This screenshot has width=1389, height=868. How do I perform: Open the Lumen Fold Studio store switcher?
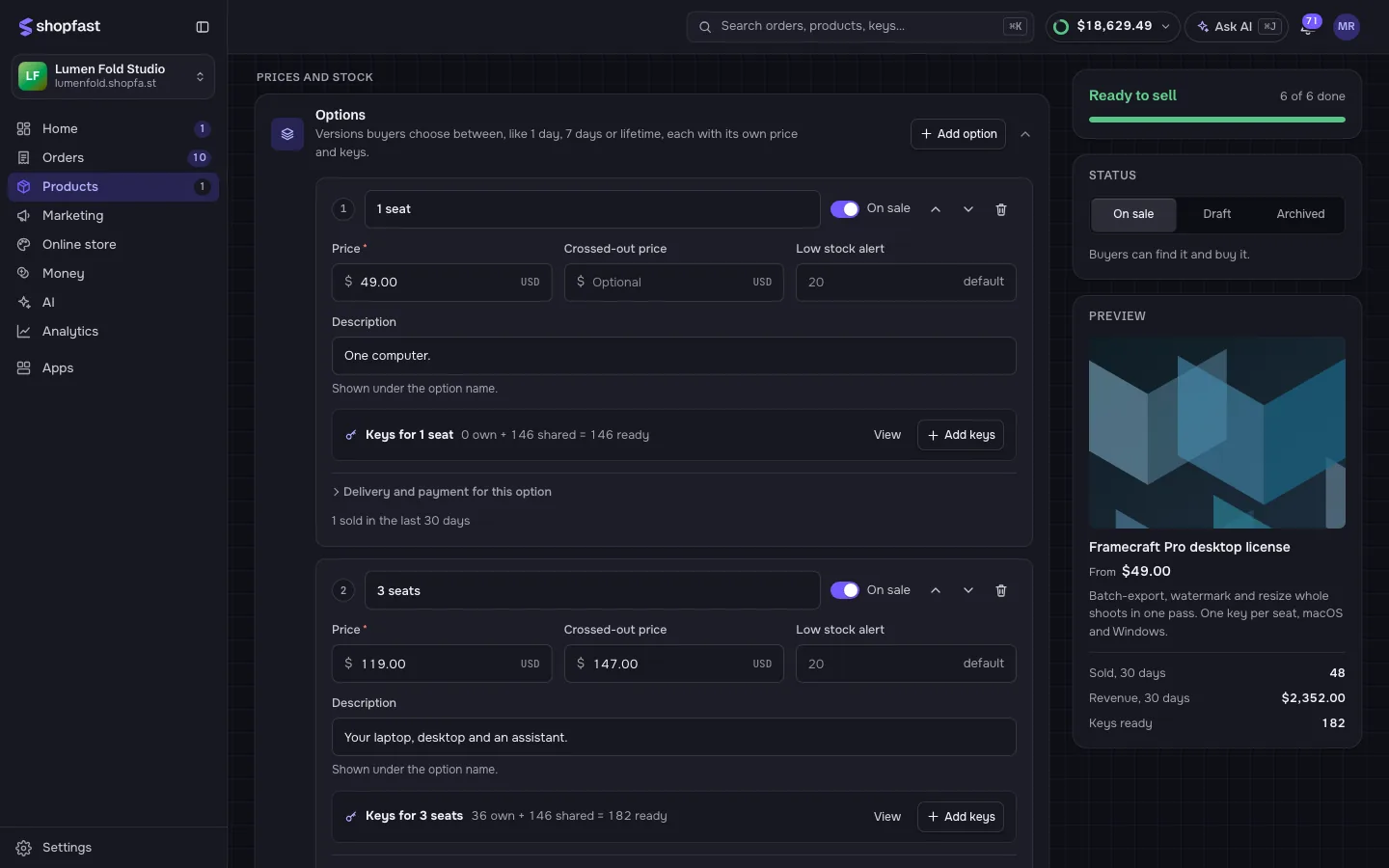pos(113,76)
